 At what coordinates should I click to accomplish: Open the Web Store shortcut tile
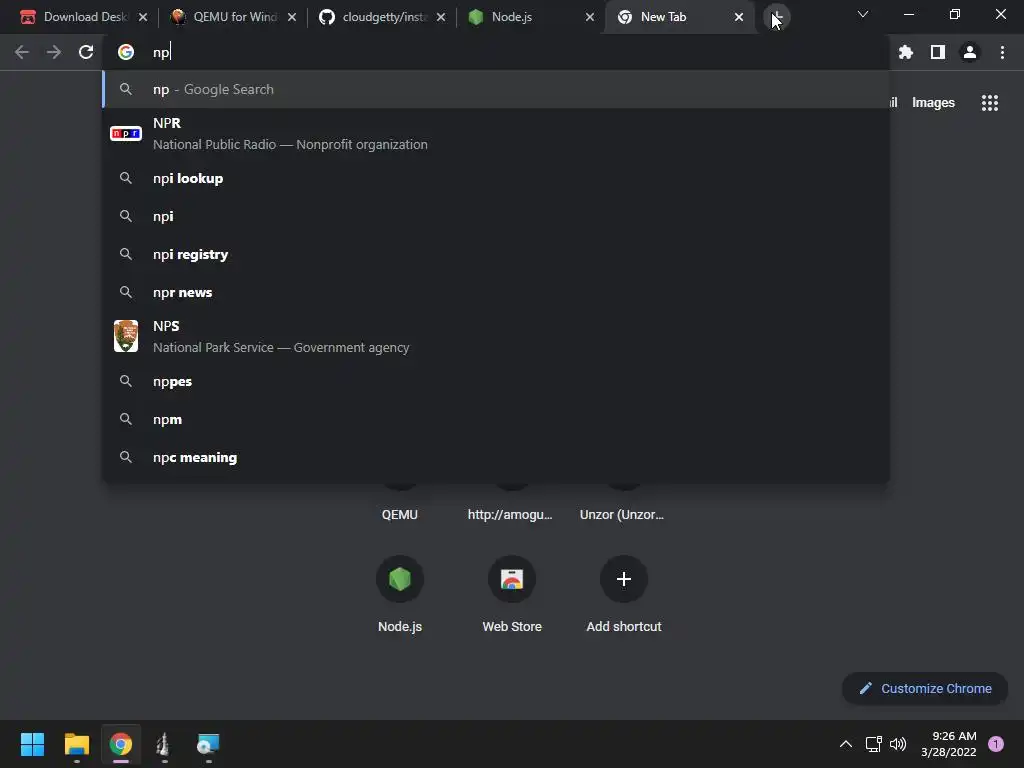512,579
